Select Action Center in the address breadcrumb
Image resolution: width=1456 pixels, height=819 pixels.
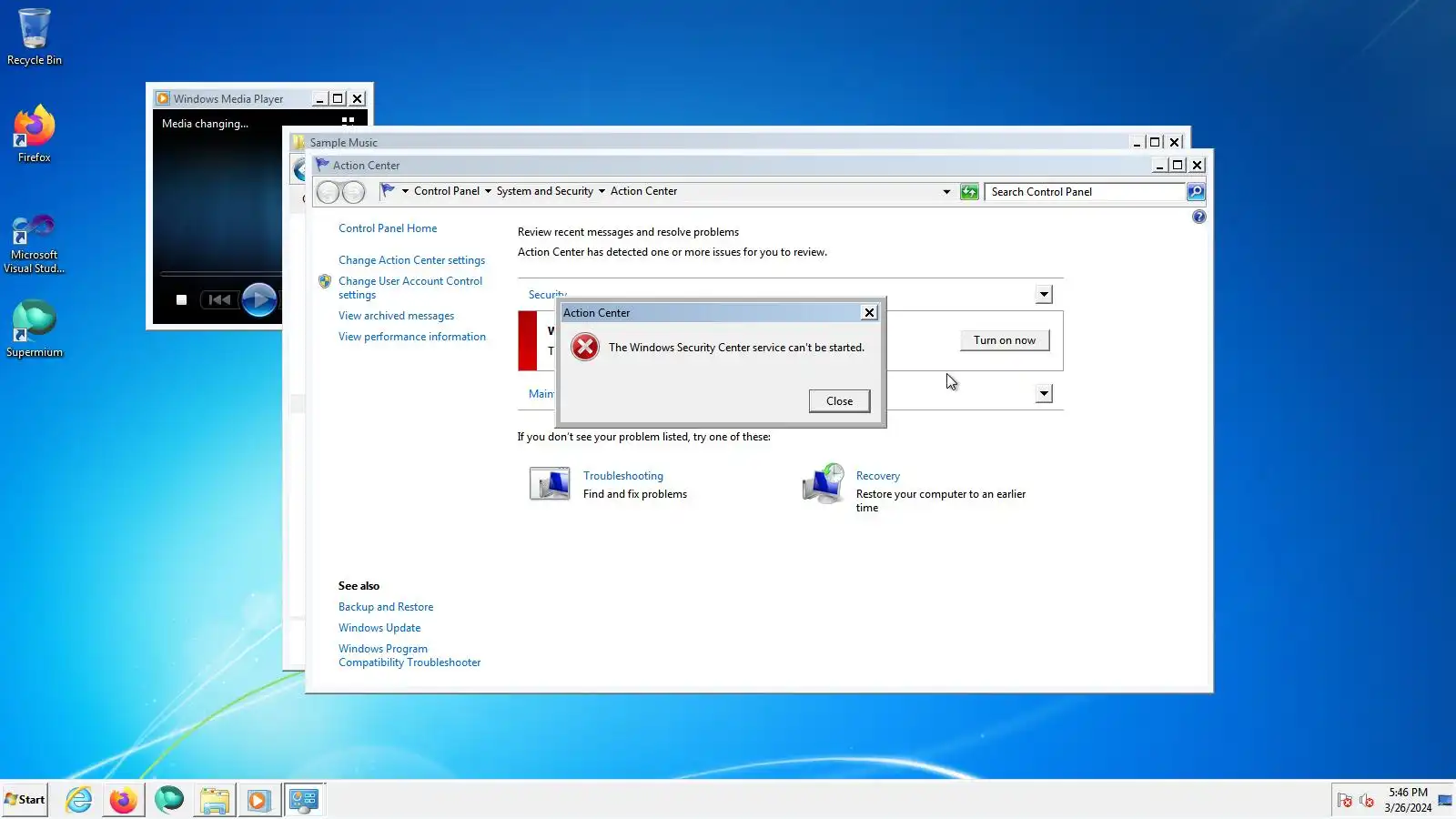[x=643, y=191]
